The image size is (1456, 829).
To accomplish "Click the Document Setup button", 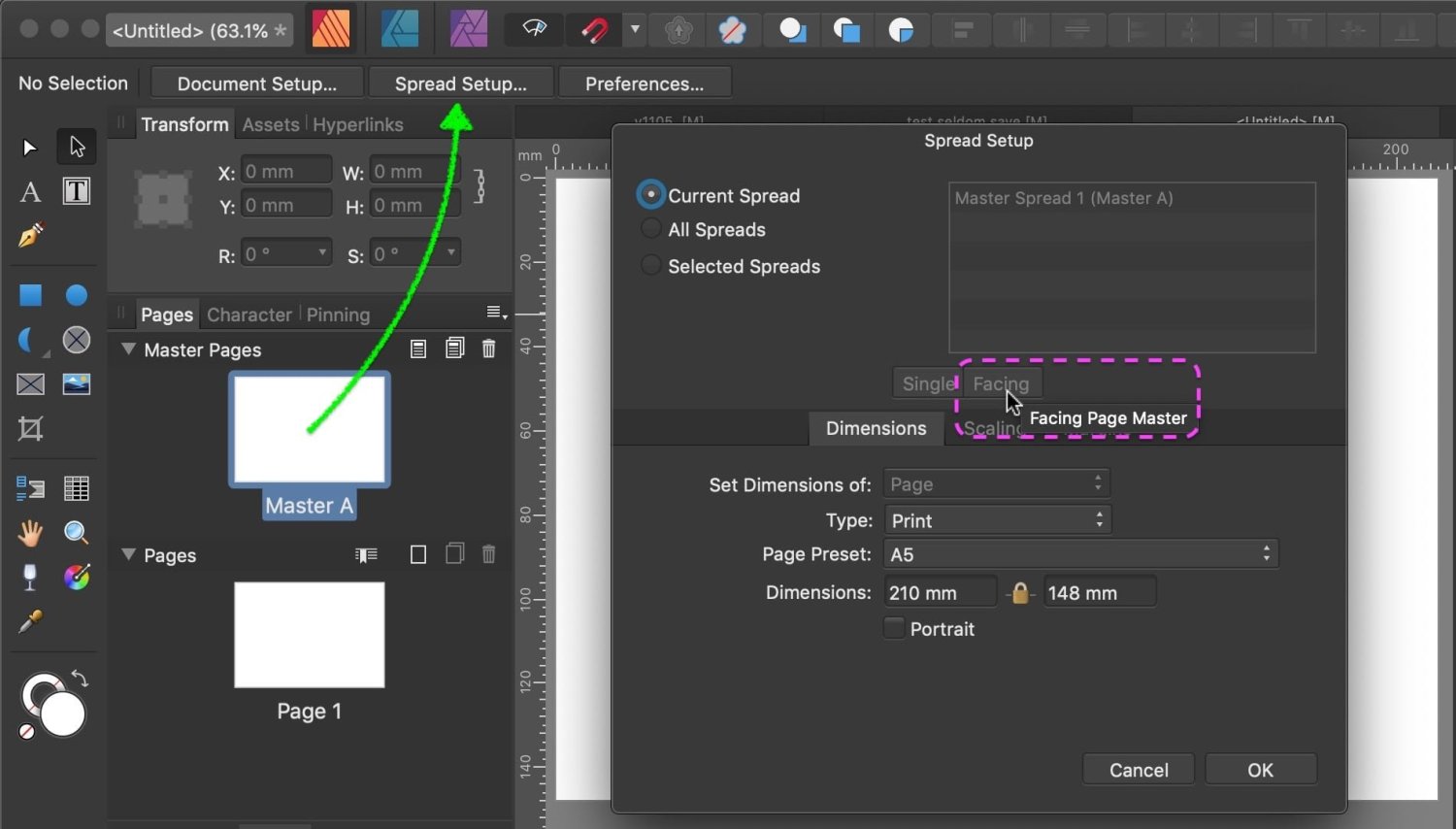I will pos(257,83).
